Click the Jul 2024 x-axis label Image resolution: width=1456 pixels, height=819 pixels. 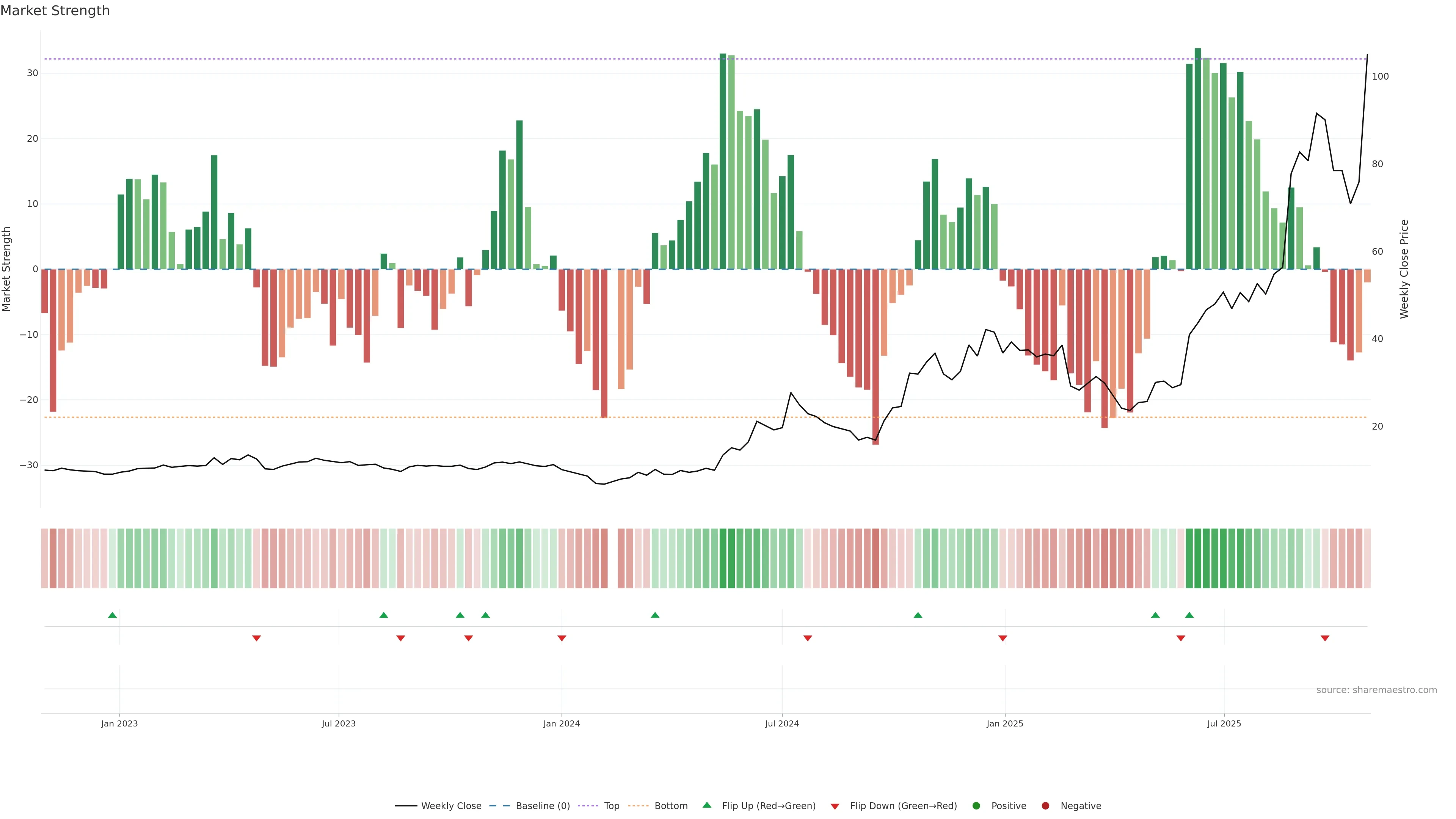tap(782, 723)
